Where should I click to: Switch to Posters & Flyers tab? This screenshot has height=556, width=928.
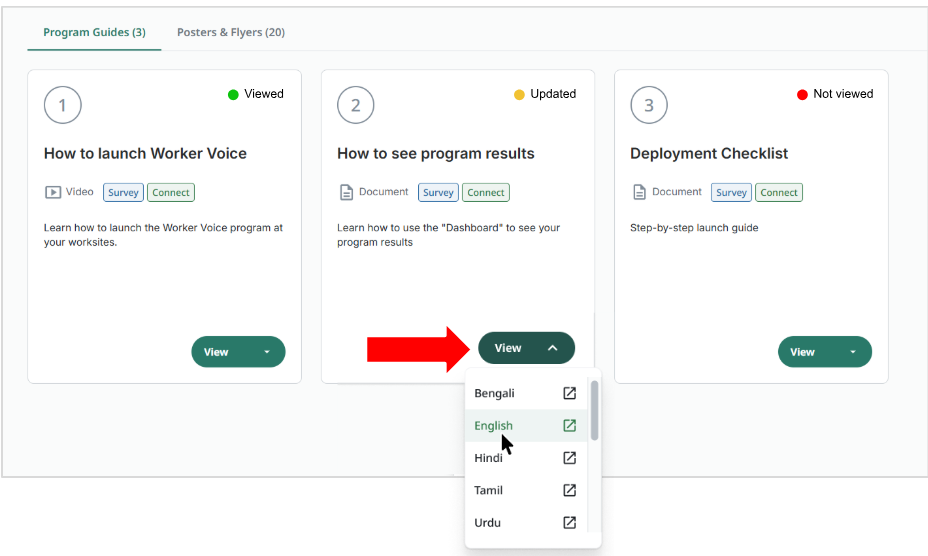pos(231,32)
